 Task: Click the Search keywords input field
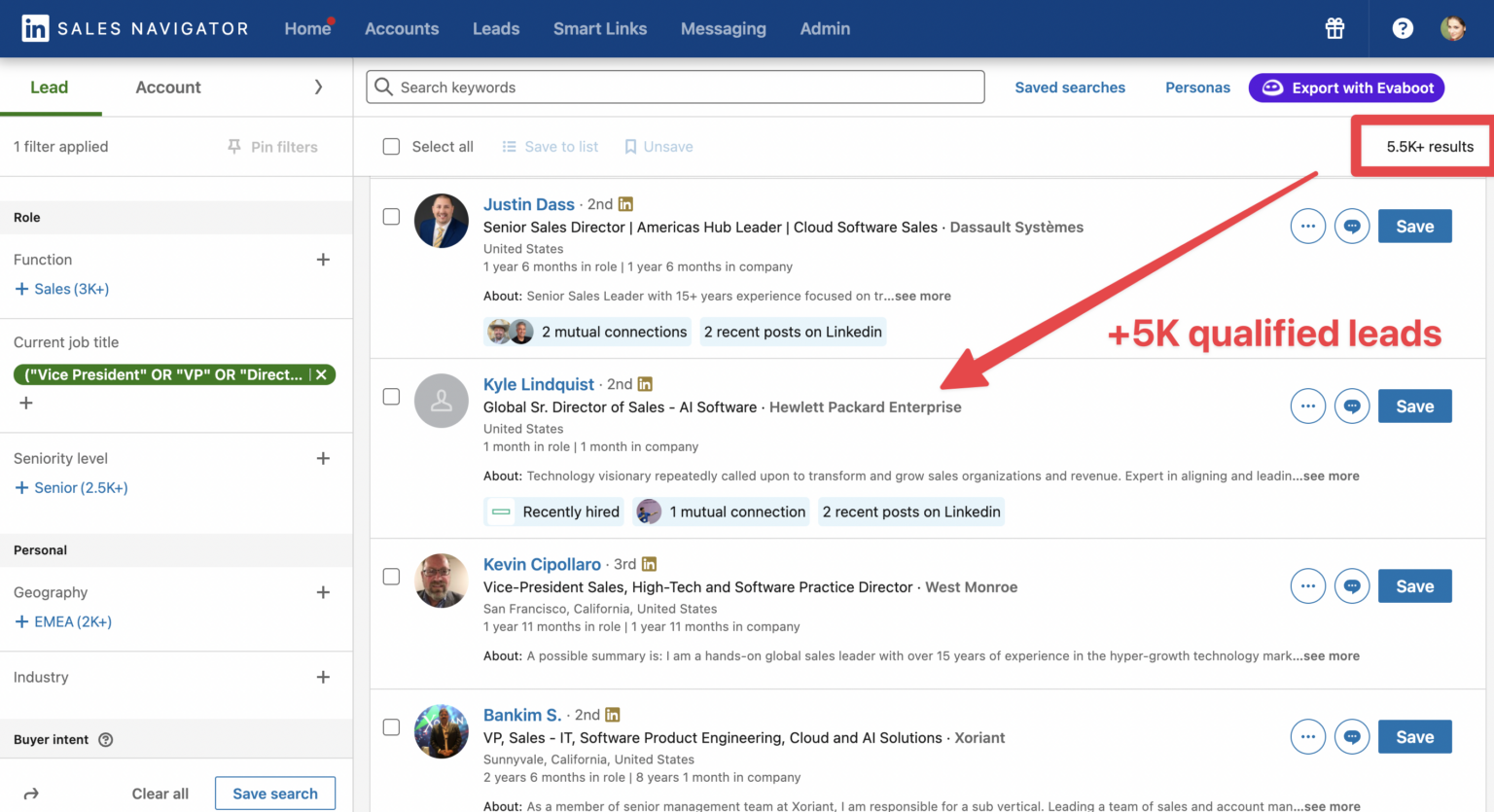(675, 87)
